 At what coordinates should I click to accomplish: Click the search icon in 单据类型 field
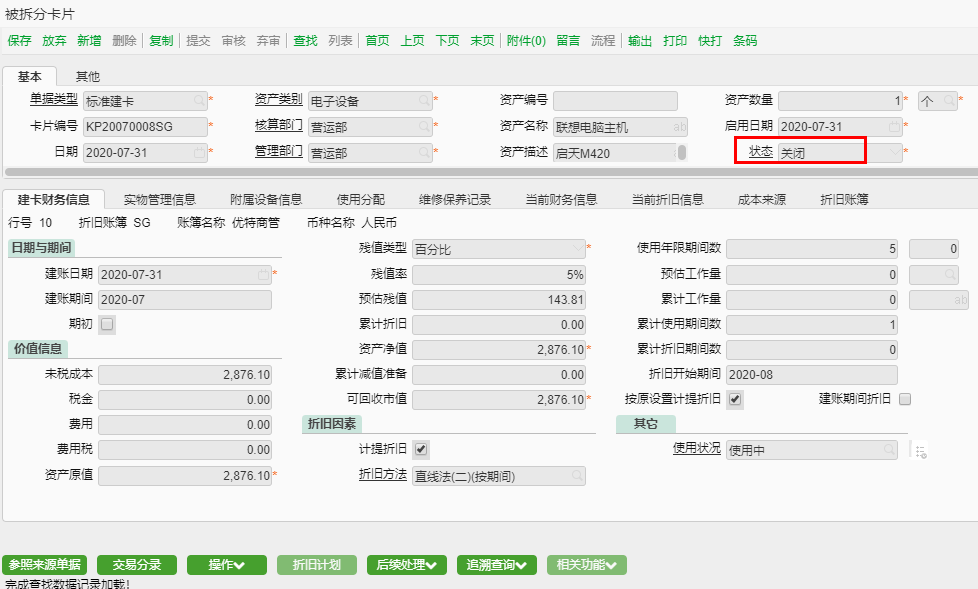click(199, 101)
